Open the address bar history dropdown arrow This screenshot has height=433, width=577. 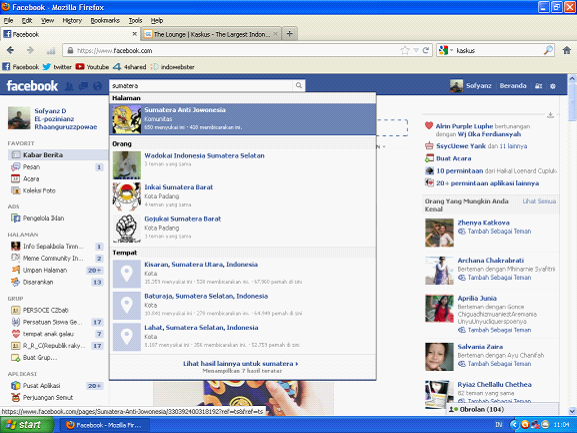pyautogui.click(x=416, y=50)
